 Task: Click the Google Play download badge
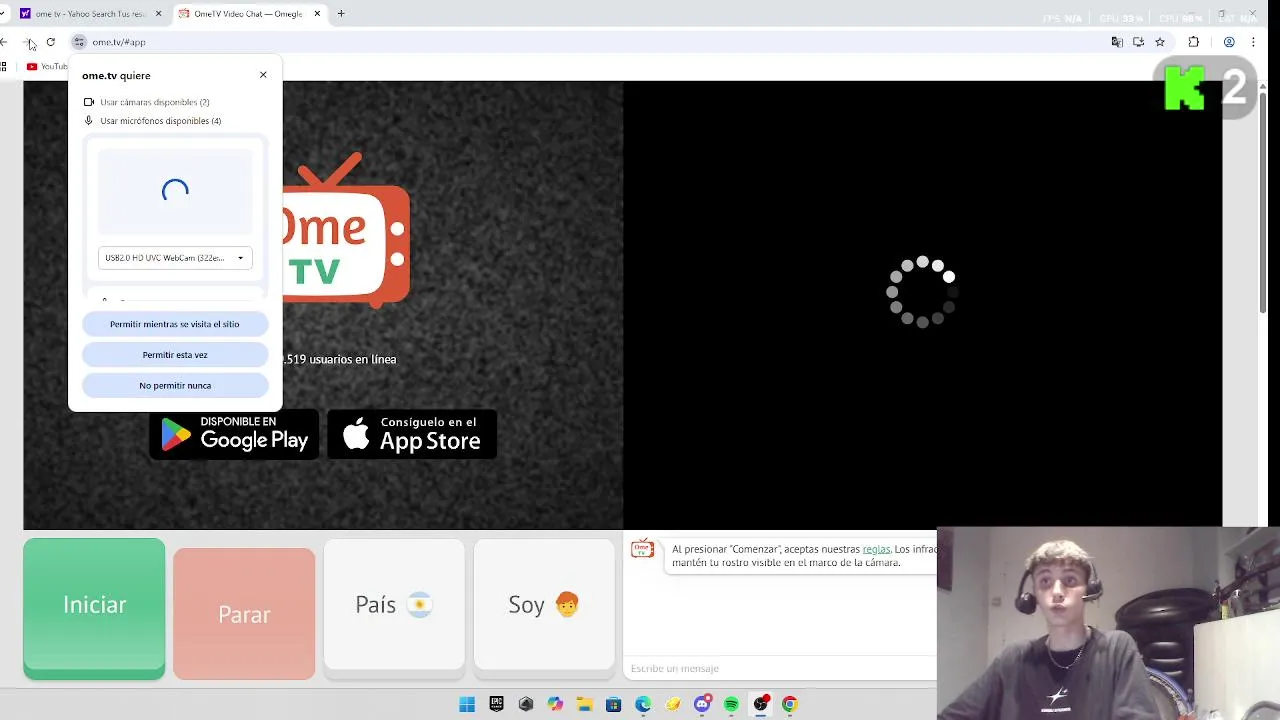[235, 434]
